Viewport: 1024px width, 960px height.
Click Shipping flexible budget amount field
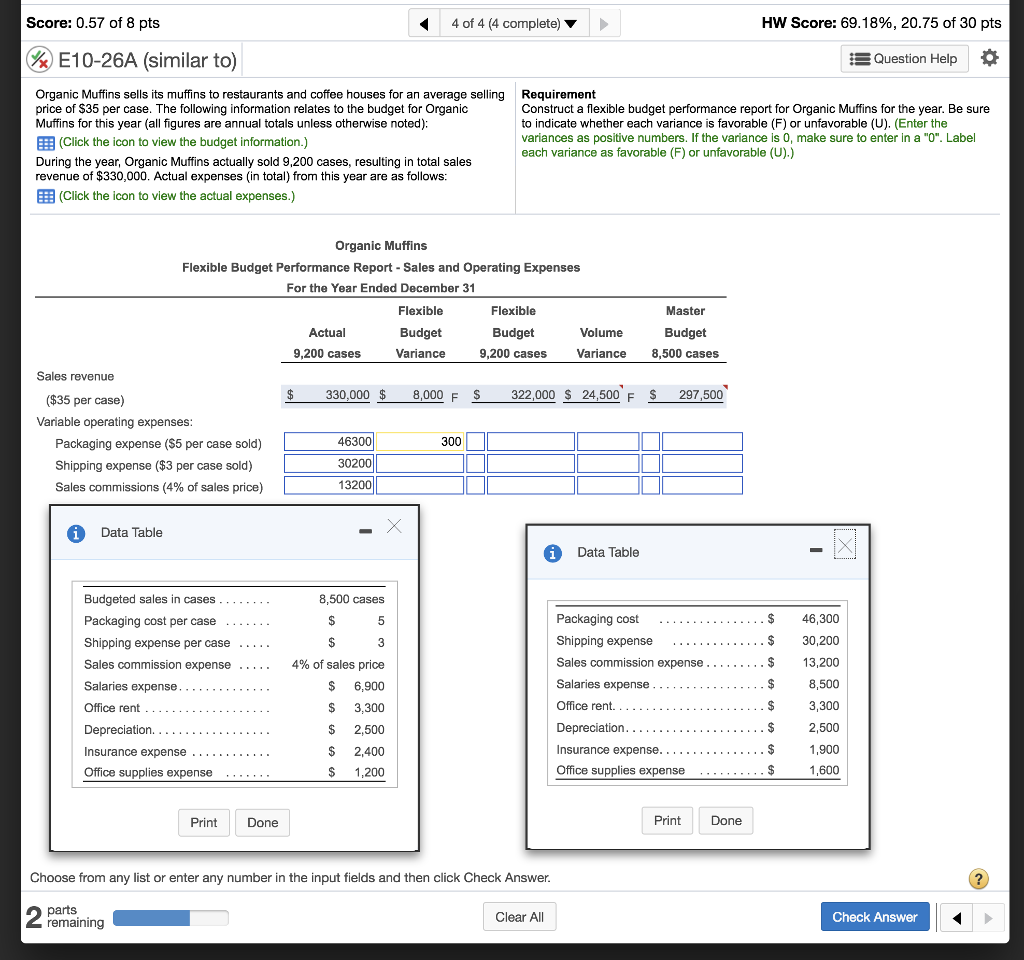531,464
